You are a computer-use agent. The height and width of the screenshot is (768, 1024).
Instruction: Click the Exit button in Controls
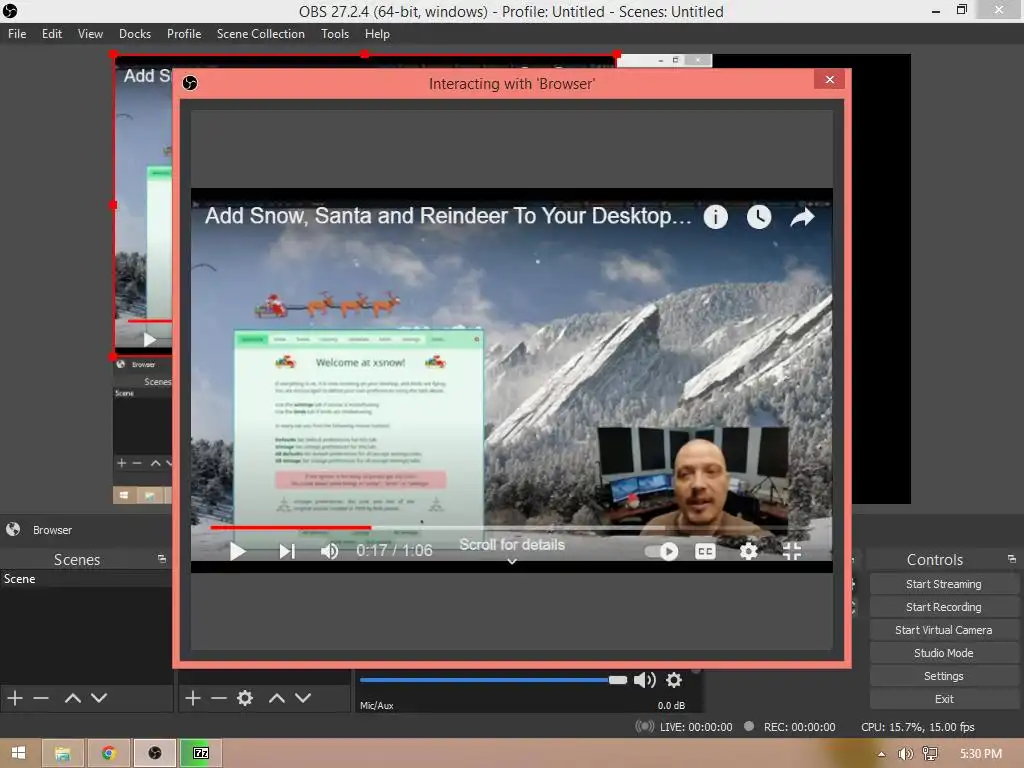click(x=944, y=699)
